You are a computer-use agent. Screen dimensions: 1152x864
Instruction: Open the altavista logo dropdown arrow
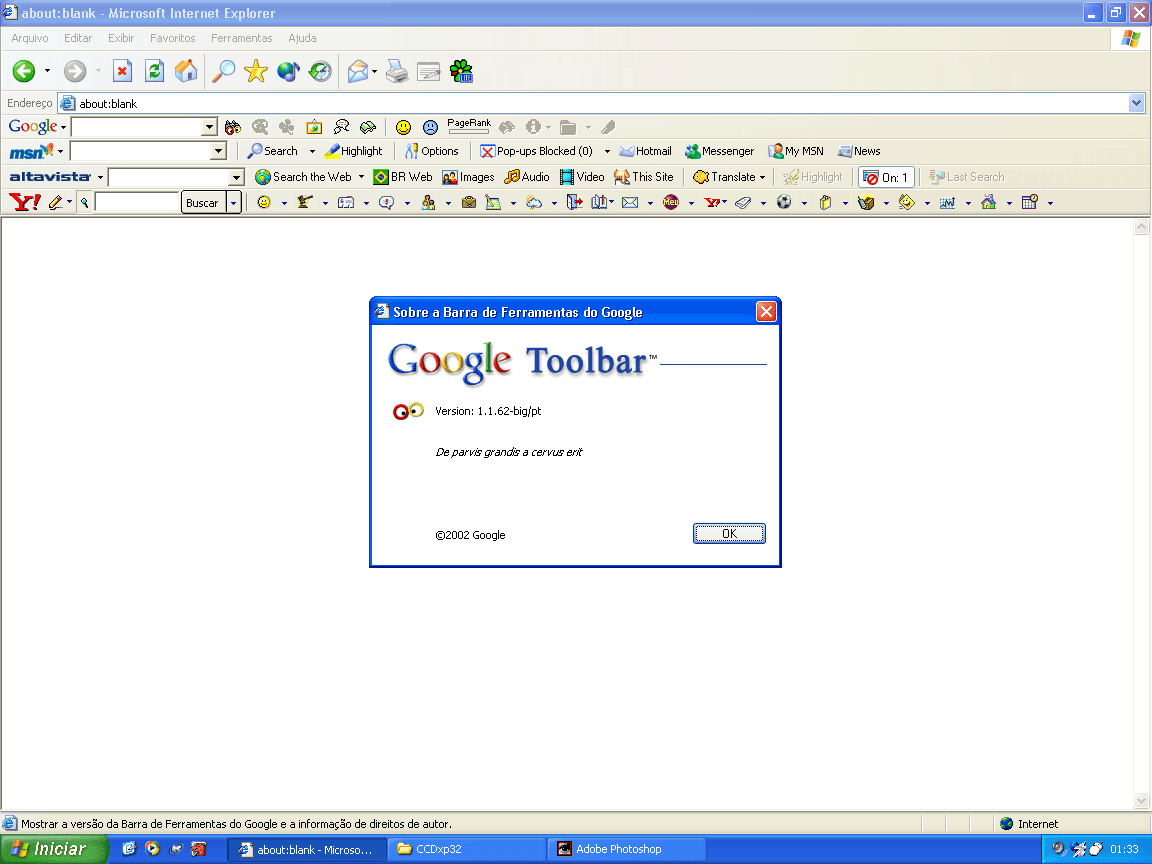(x=100, y=177)
